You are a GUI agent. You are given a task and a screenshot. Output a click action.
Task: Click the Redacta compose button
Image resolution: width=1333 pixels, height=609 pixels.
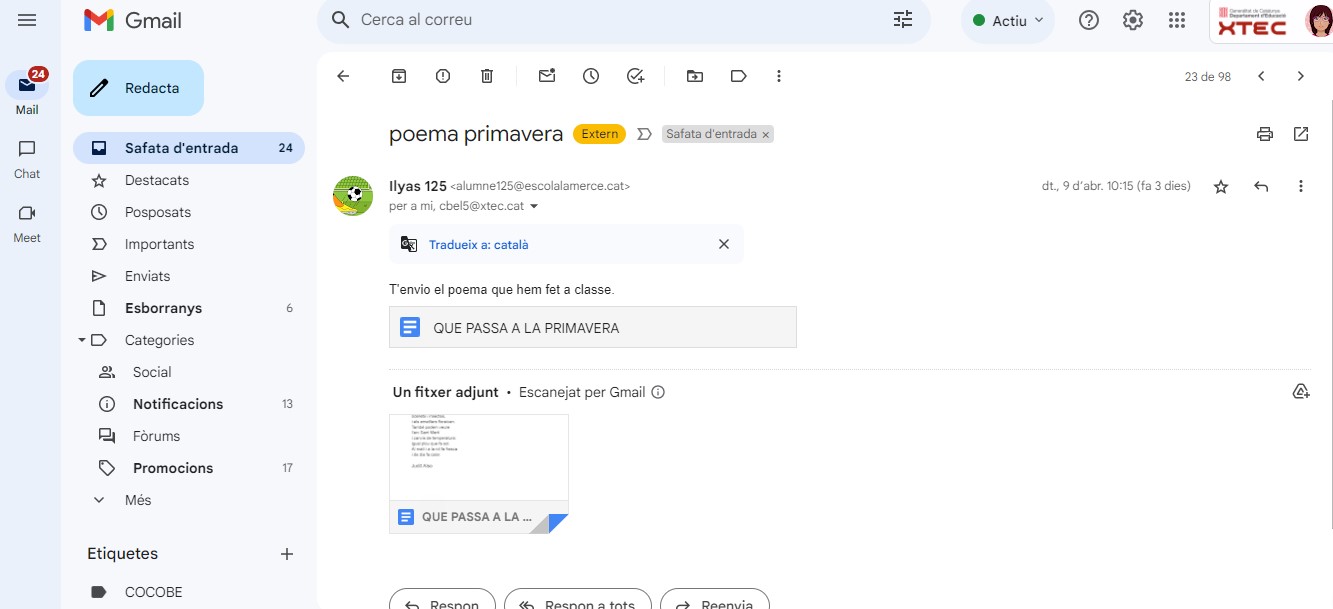click(138, 88)
